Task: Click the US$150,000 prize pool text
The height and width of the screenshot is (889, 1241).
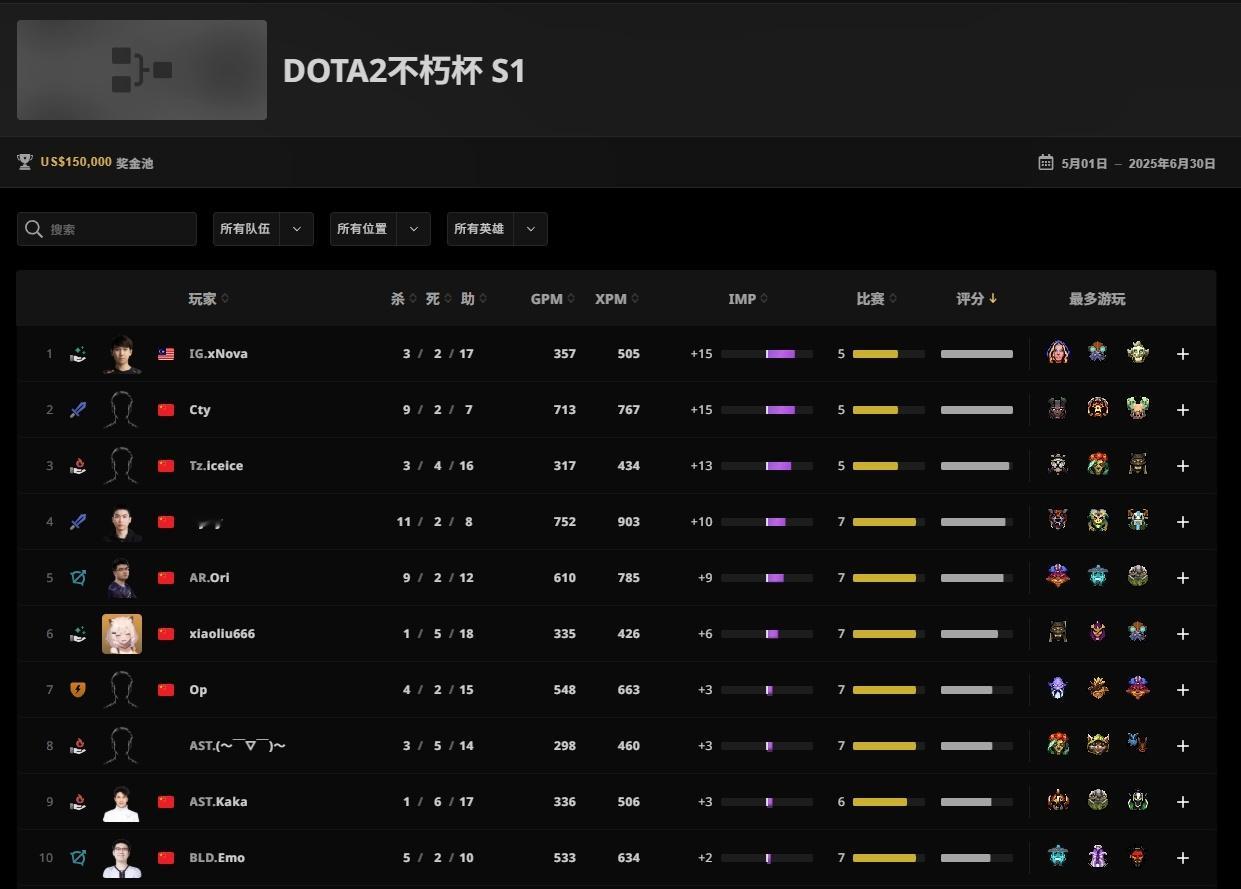Action: coord(76,162)
